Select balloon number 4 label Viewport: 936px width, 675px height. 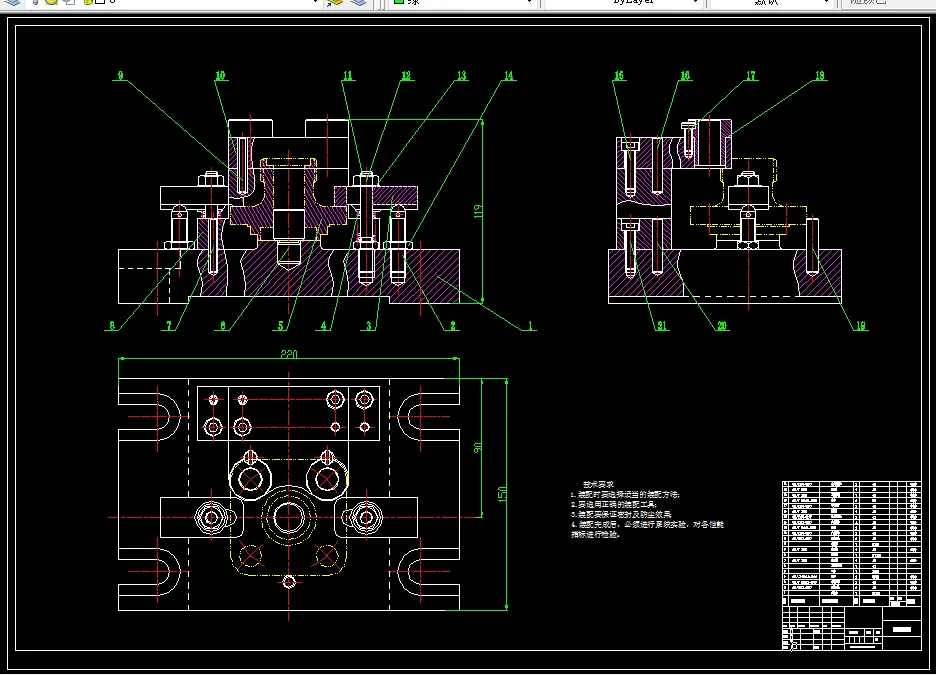324,326
